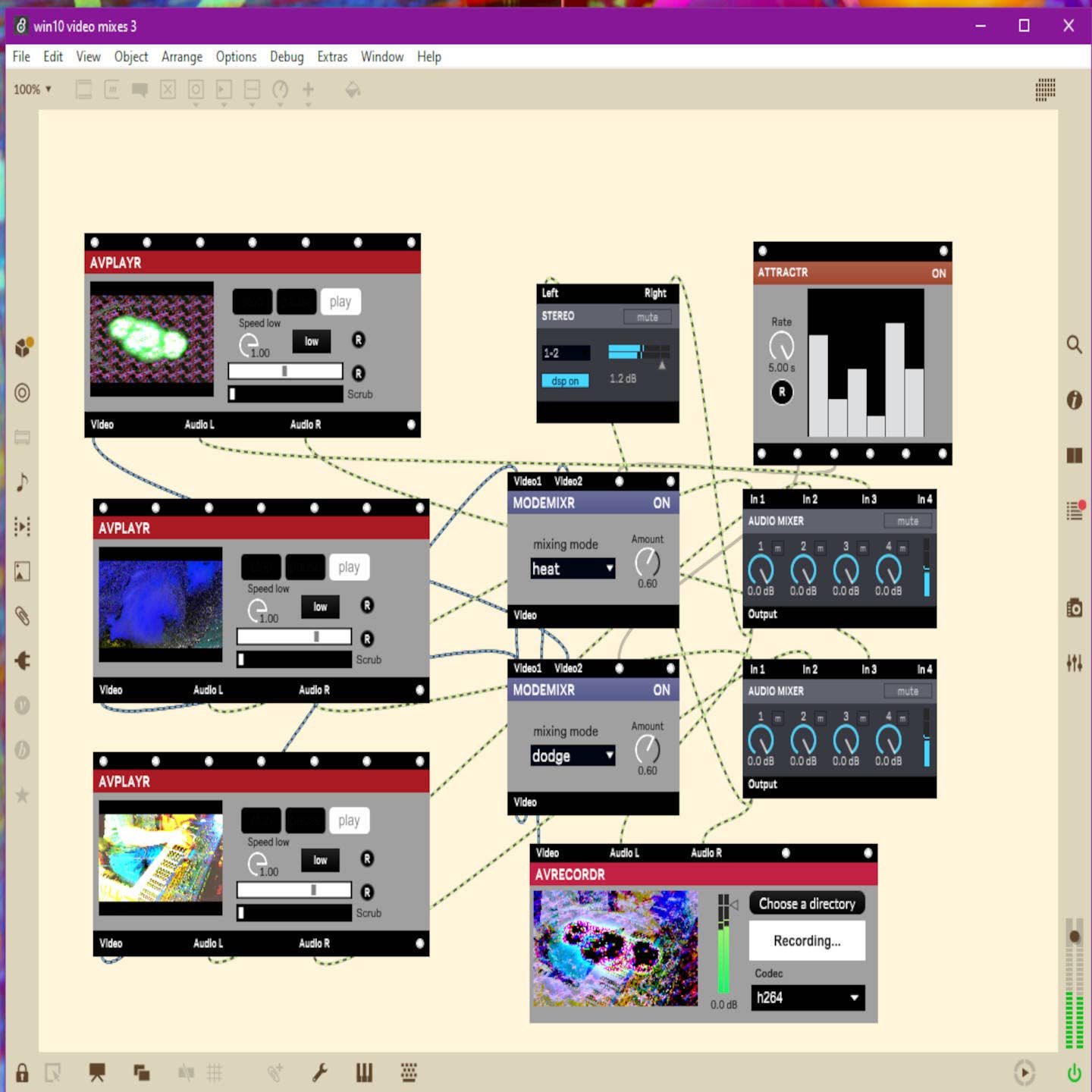Screen dimensions: 1092x1092
Task: Mute the STEREO output module
Action: tap(647, 317)
